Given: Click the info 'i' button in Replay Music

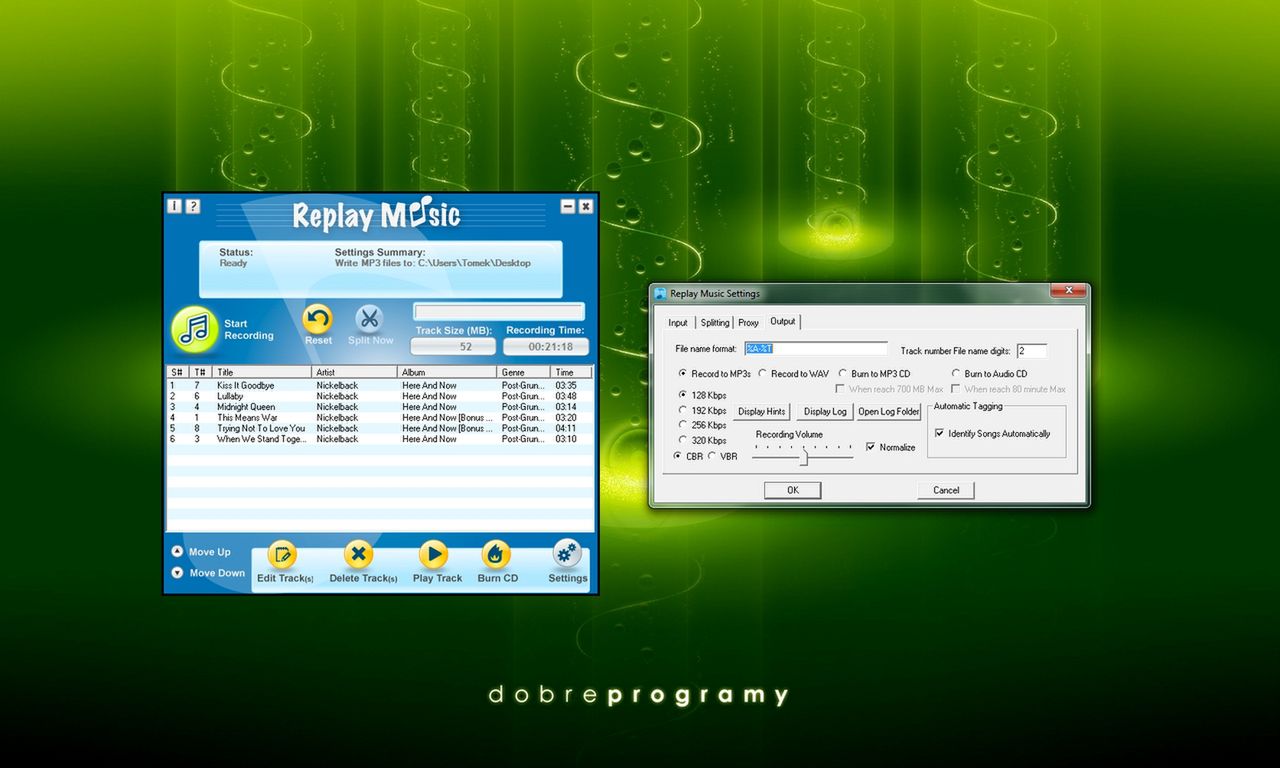Looking at the screenshot, I should [175, 206].
